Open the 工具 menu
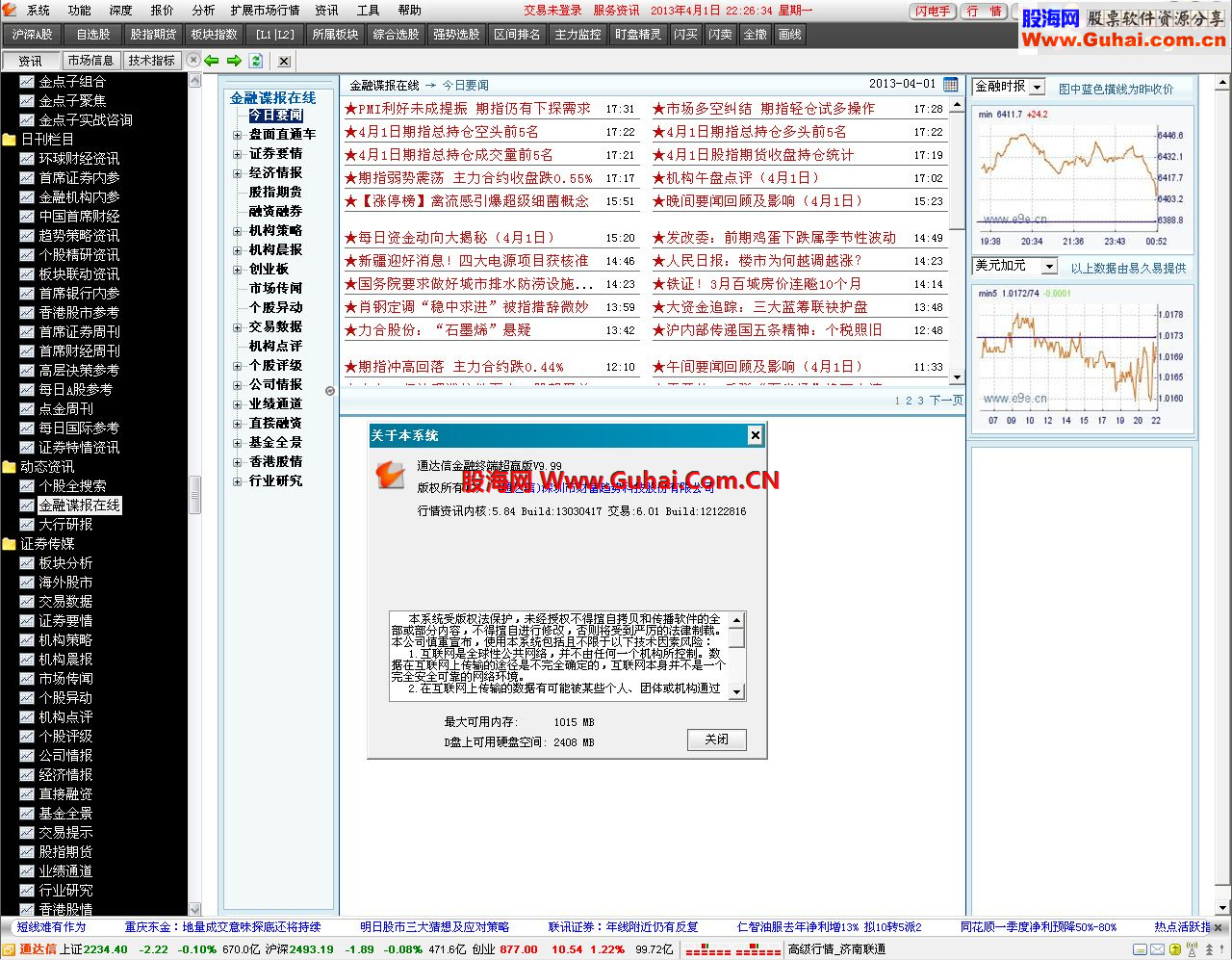 (x=368, y=10)
